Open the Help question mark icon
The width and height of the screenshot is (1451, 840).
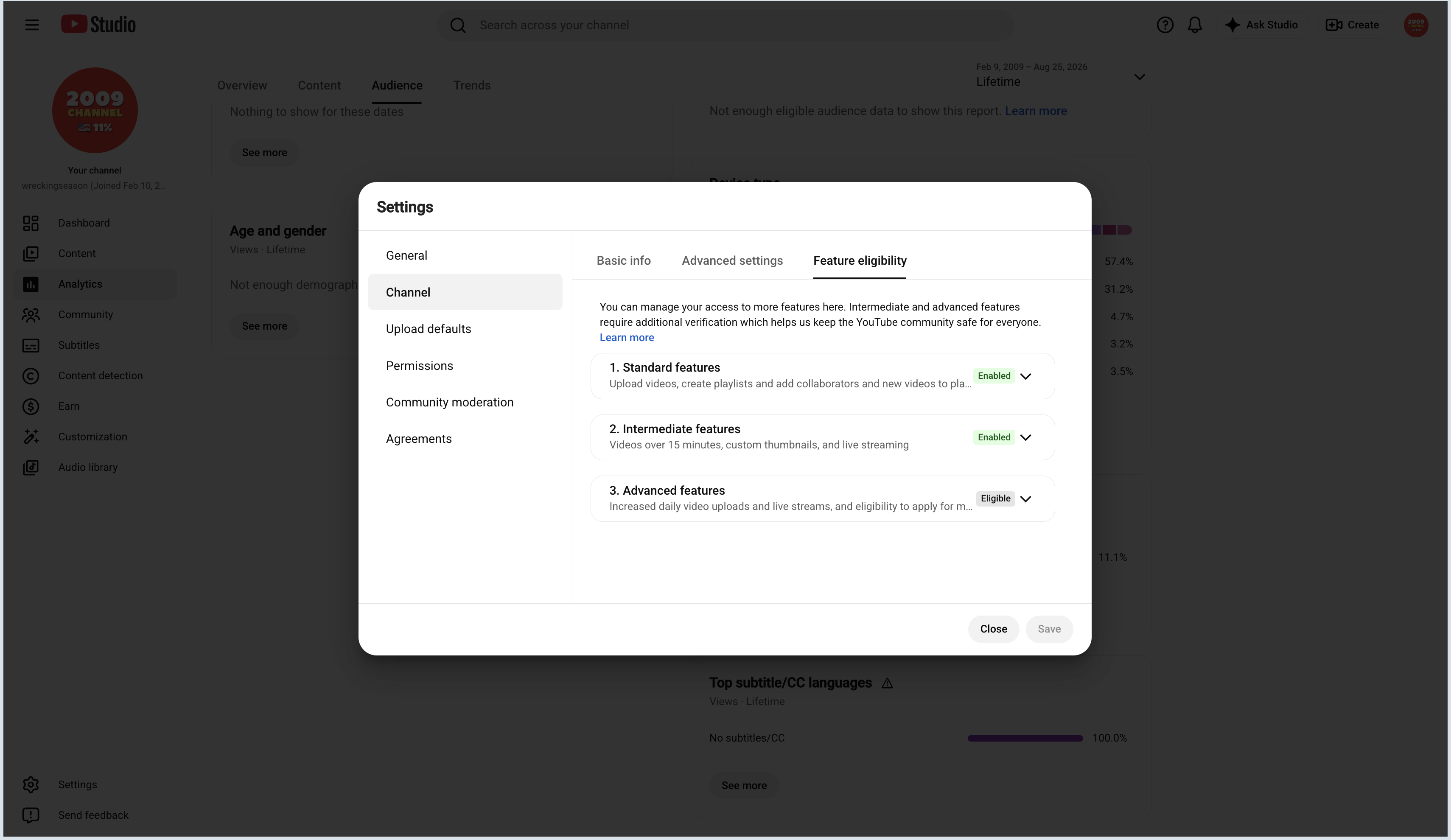point(1165,25)
